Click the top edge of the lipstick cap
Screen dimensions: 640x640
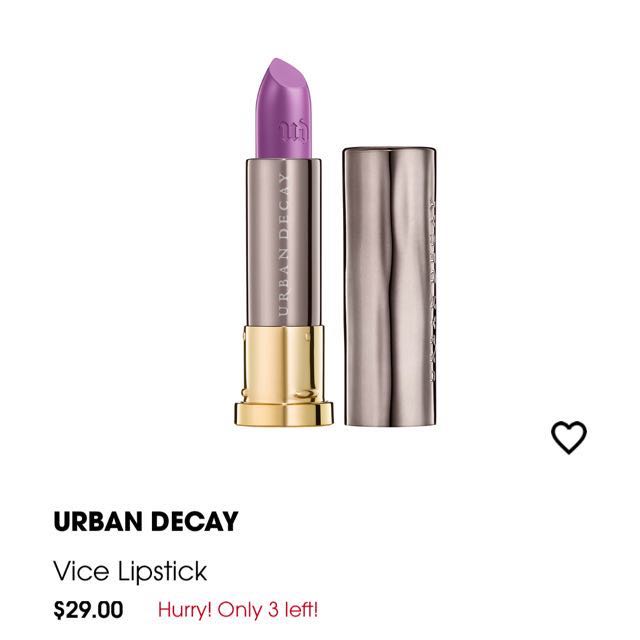point(389,149)
